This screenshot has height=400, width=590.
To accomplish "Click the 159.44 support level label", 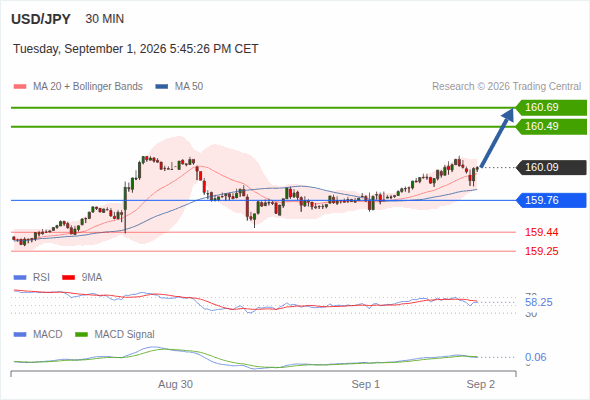I will 541,232.
